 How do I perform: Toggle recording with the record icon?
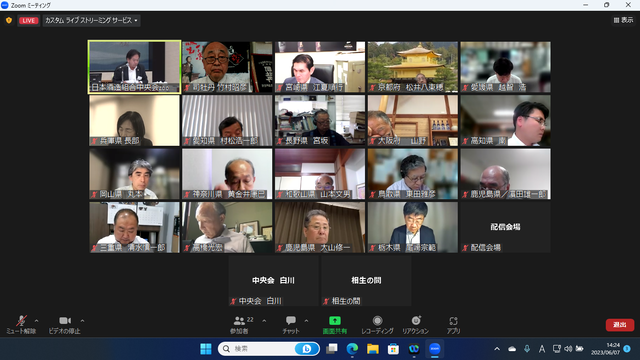378,321
